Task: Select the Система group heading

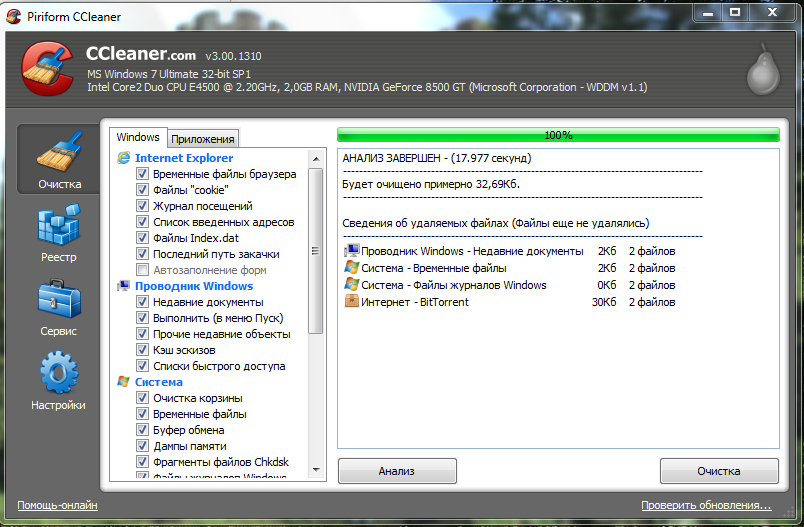Action: pos(158,382)
